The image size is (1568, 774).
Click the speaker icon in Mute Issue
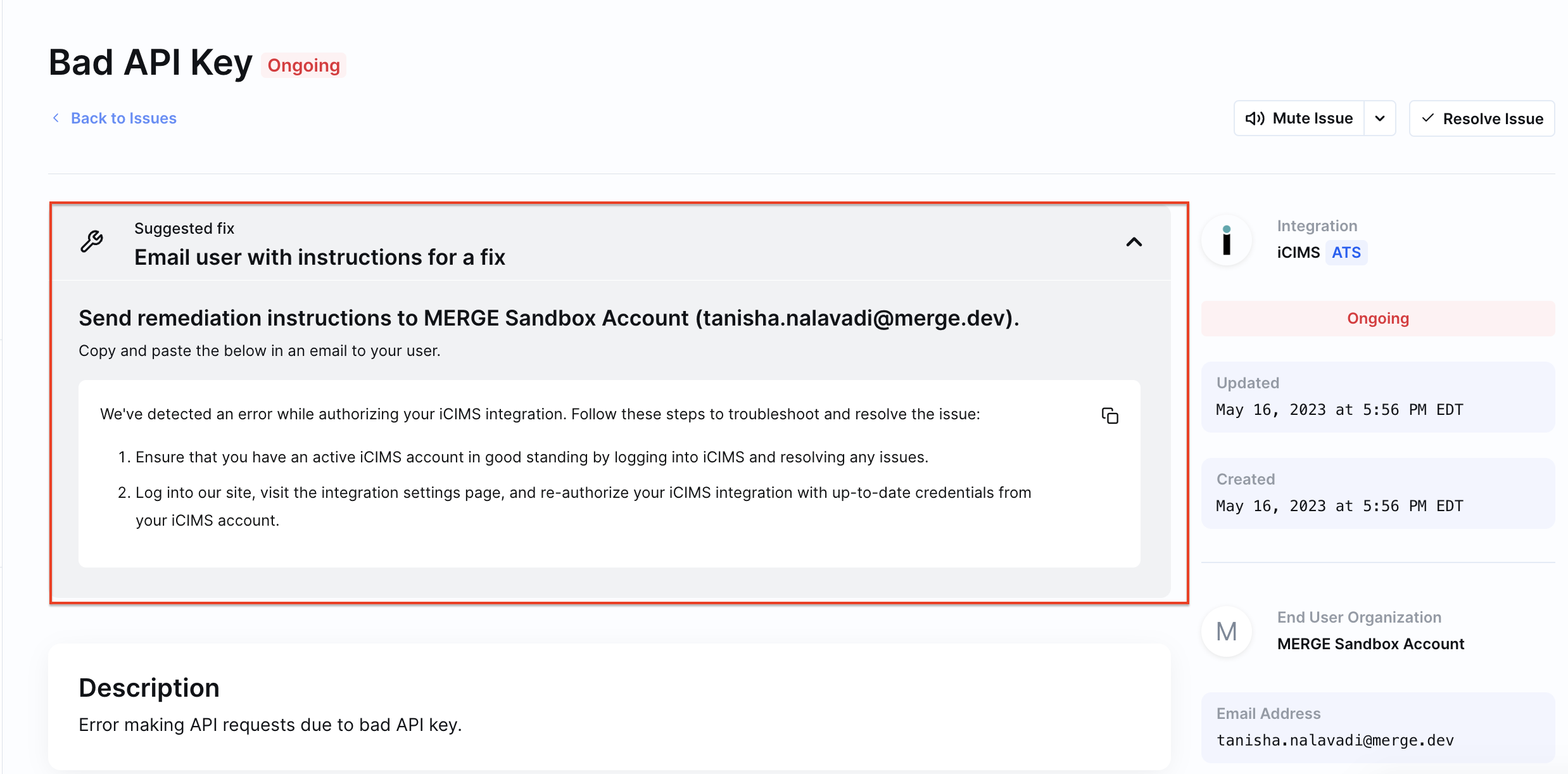point(1255,118)
